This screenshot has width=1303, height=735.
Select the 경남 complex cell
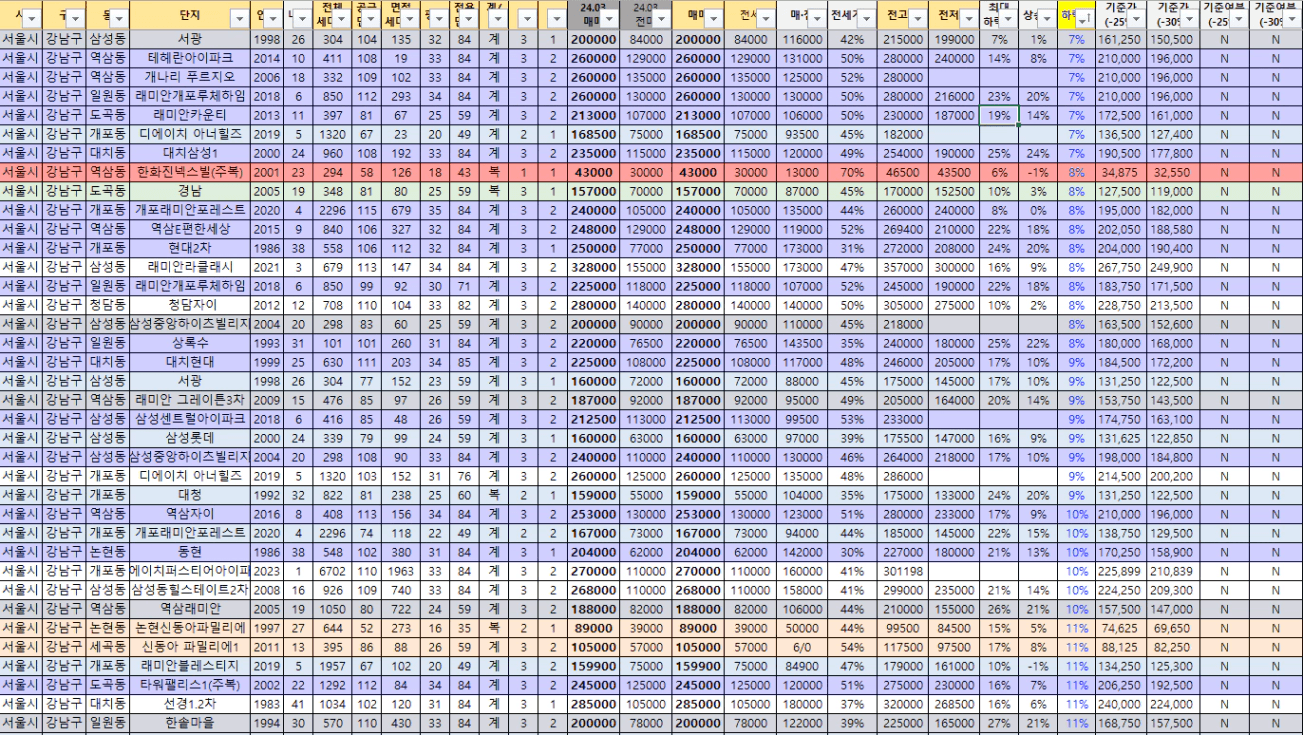click(x=189, y=191)
